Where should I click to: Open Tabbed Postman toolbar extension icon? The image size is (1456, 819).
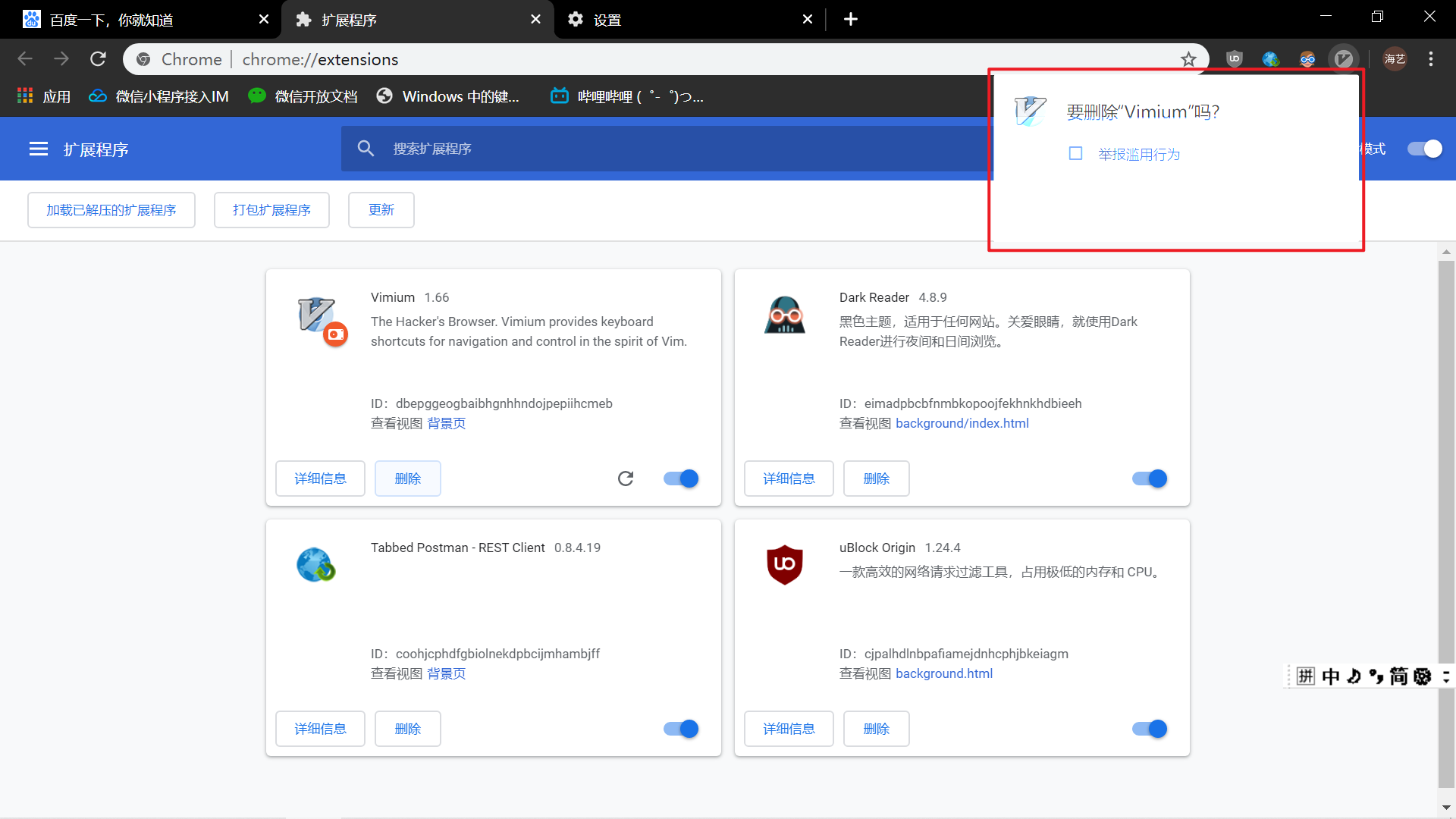1271,59
